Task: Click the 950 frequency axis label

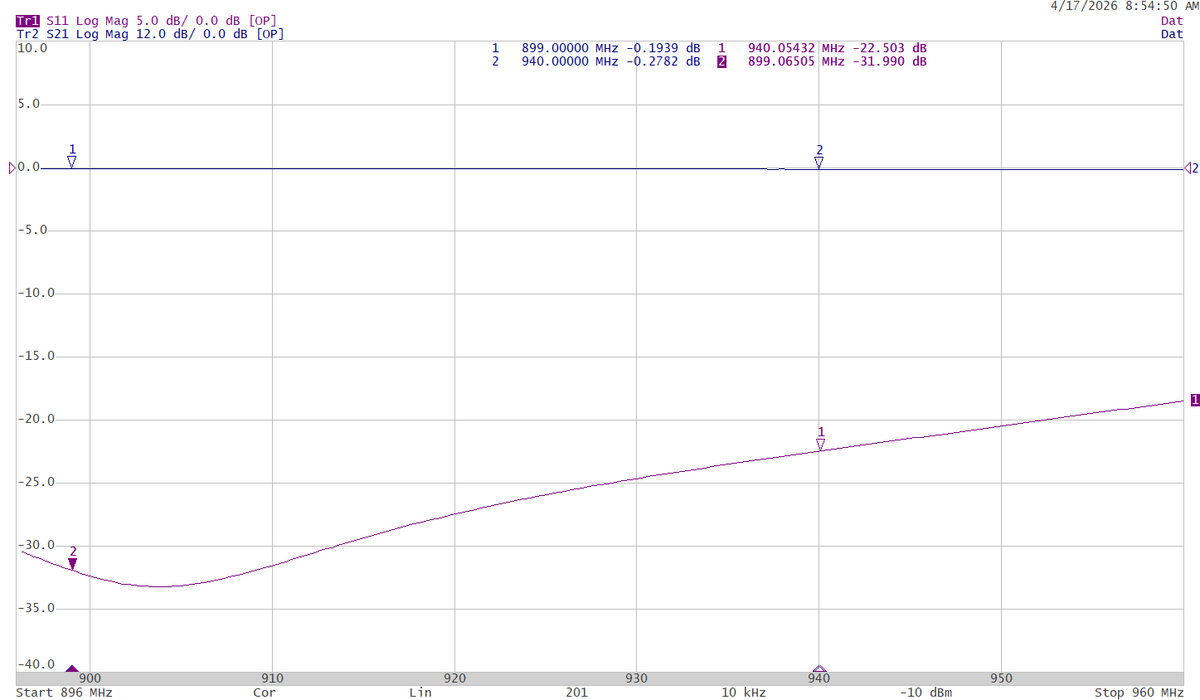Action: [1001, 678]
